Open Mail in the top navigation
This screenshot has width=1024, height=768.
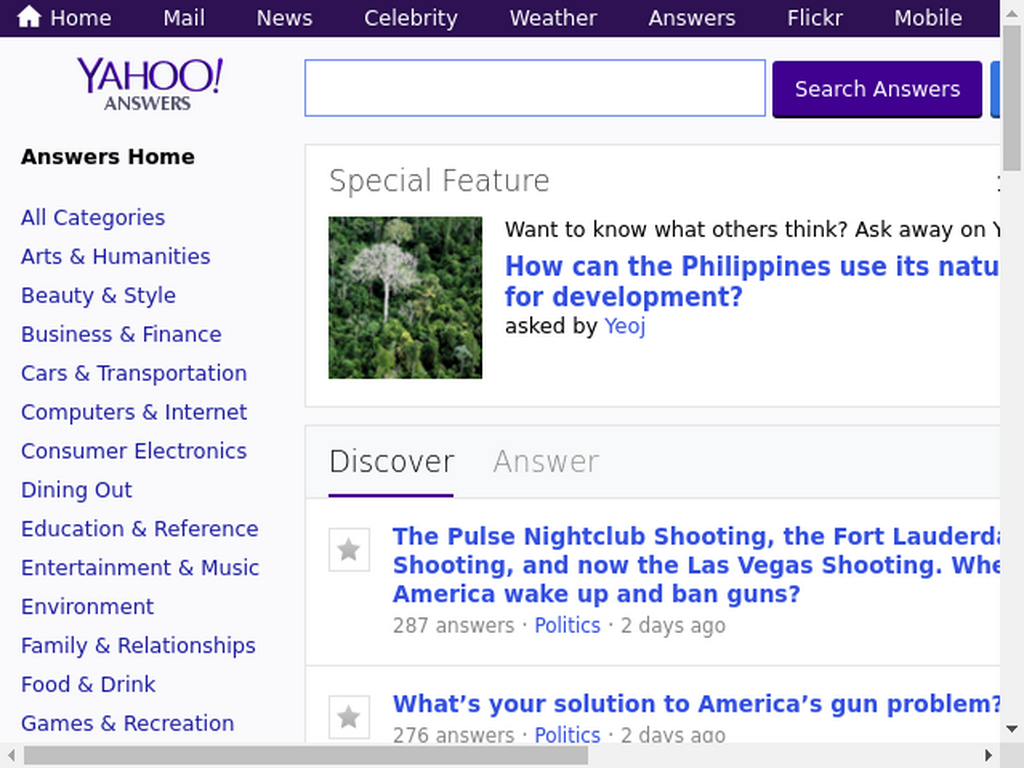(184, 18)
